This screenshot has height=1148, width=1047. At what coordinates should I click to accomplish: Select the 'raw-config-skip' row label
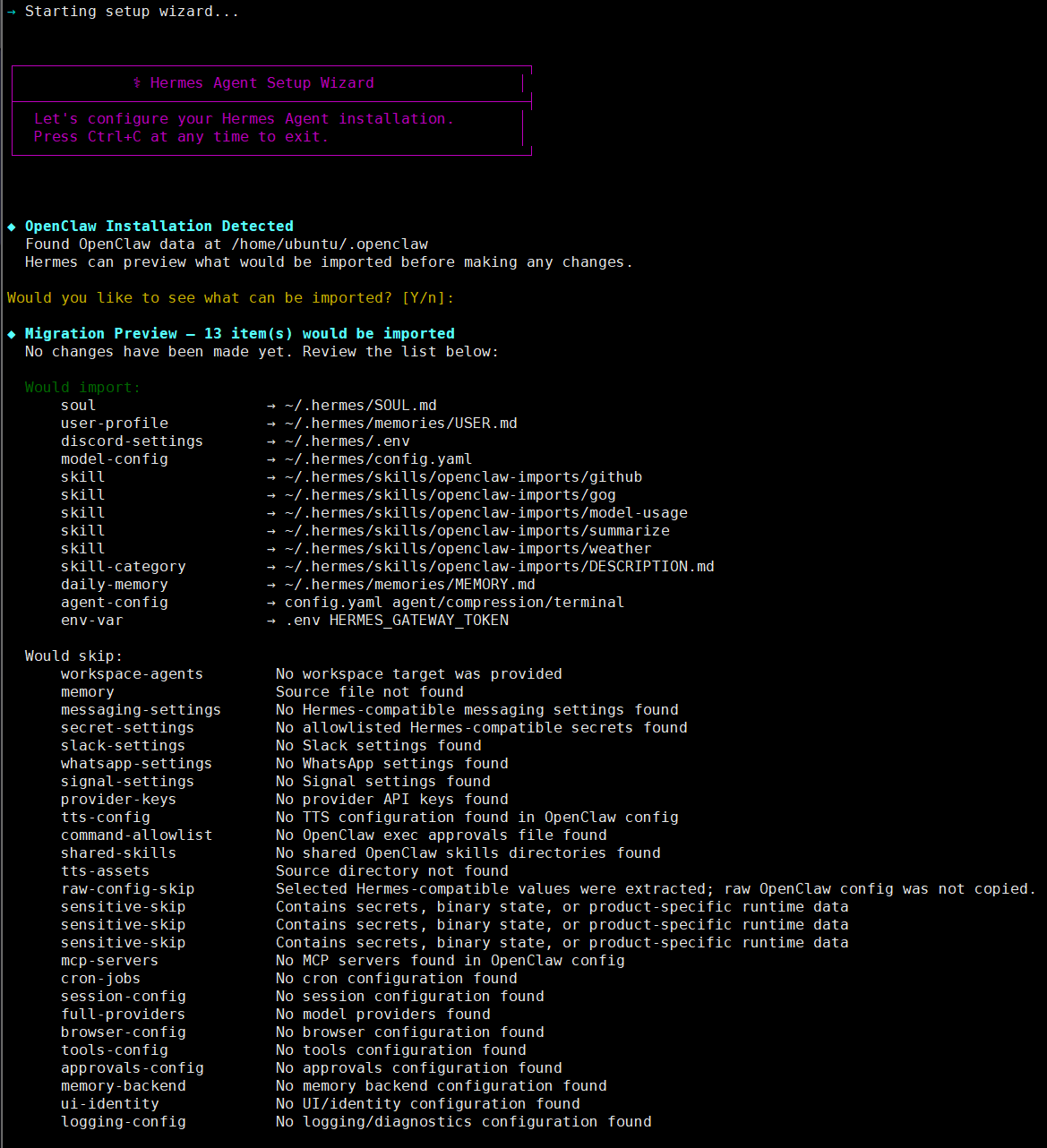point(128,888)
